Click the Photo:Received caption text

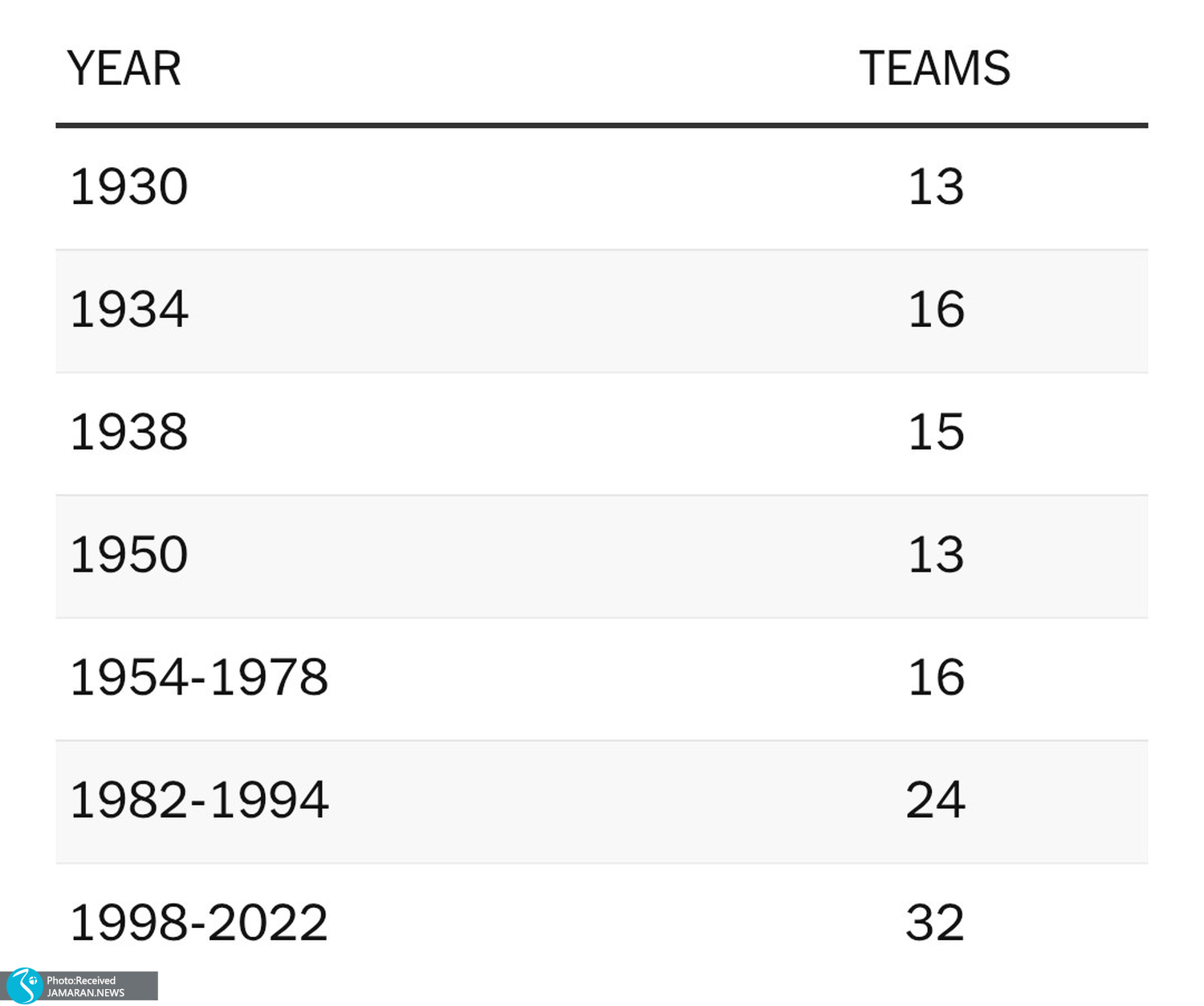(81, 980)
